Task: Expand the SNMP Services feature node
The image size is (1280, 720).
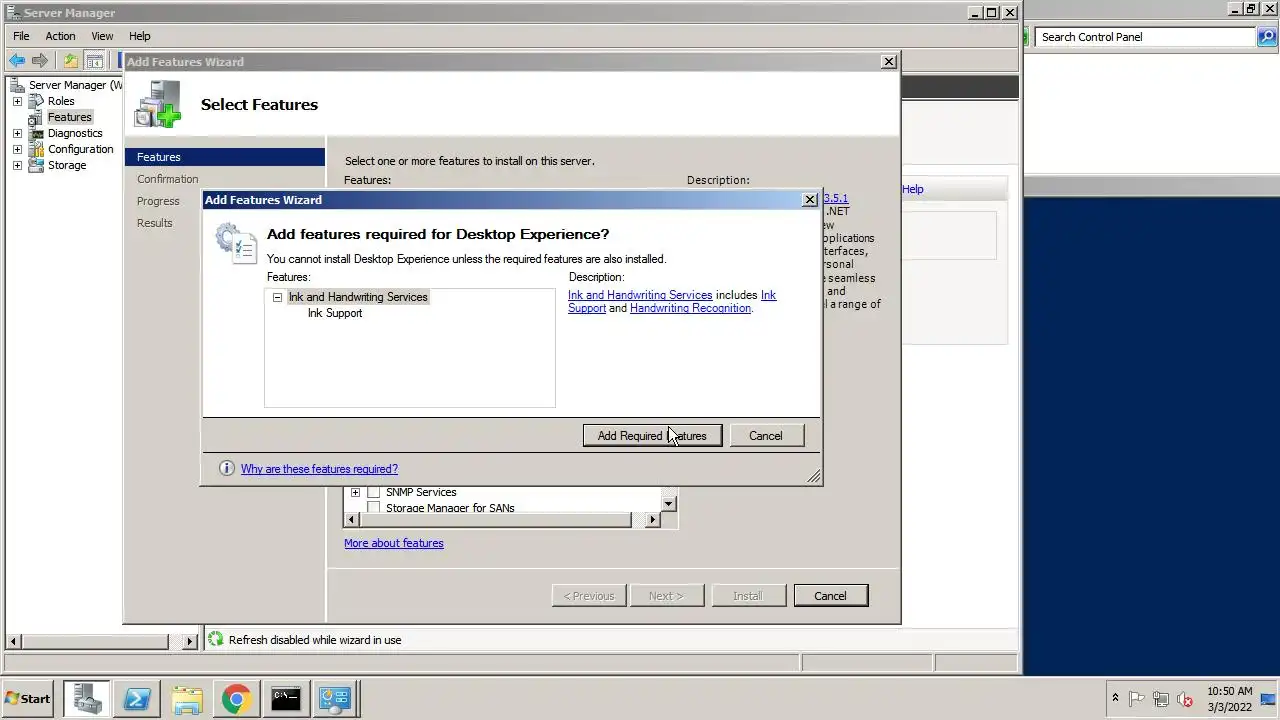Action: [355, 492]
